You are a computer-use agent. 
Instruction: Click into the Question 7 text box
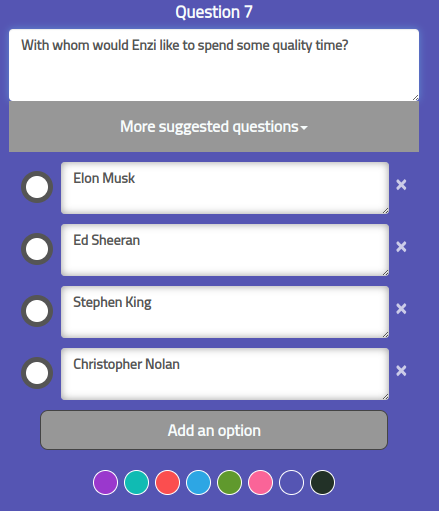(x=214, y=65)
